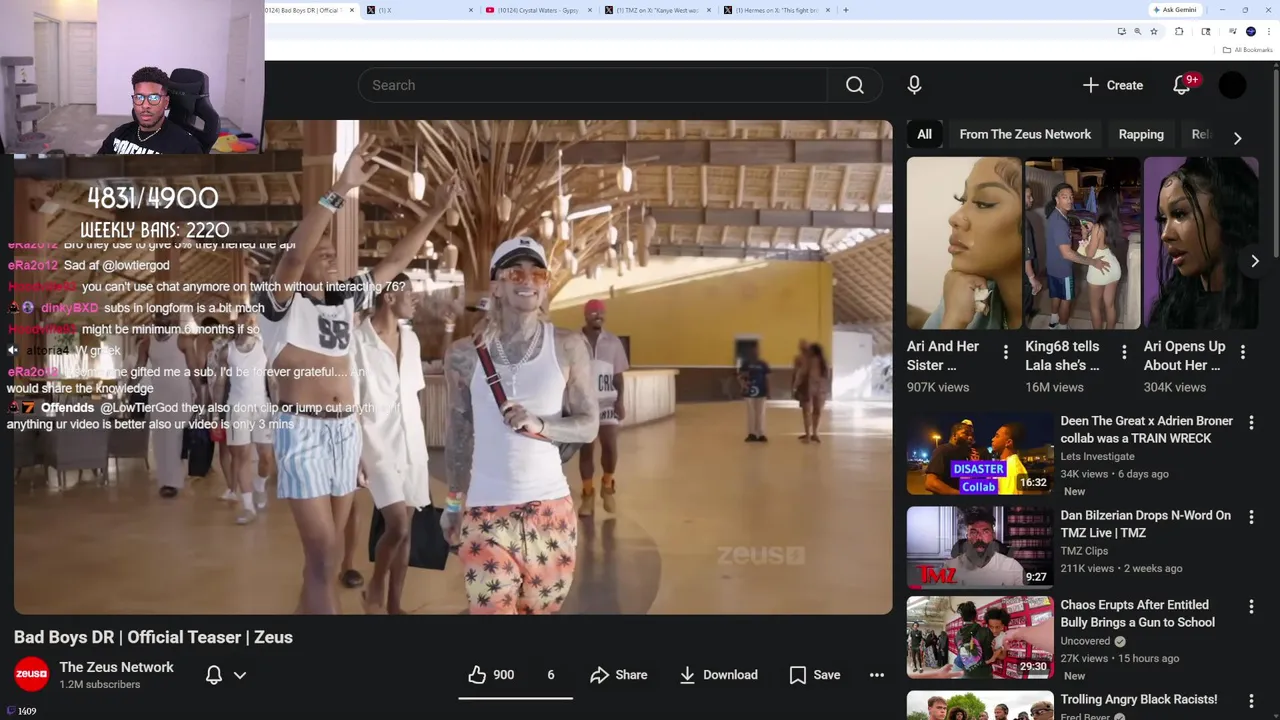Expand notification options chevron beside bell
The height and width of the screenshot is (720, 1280).
pyautogui.click(x=240, y=675)
